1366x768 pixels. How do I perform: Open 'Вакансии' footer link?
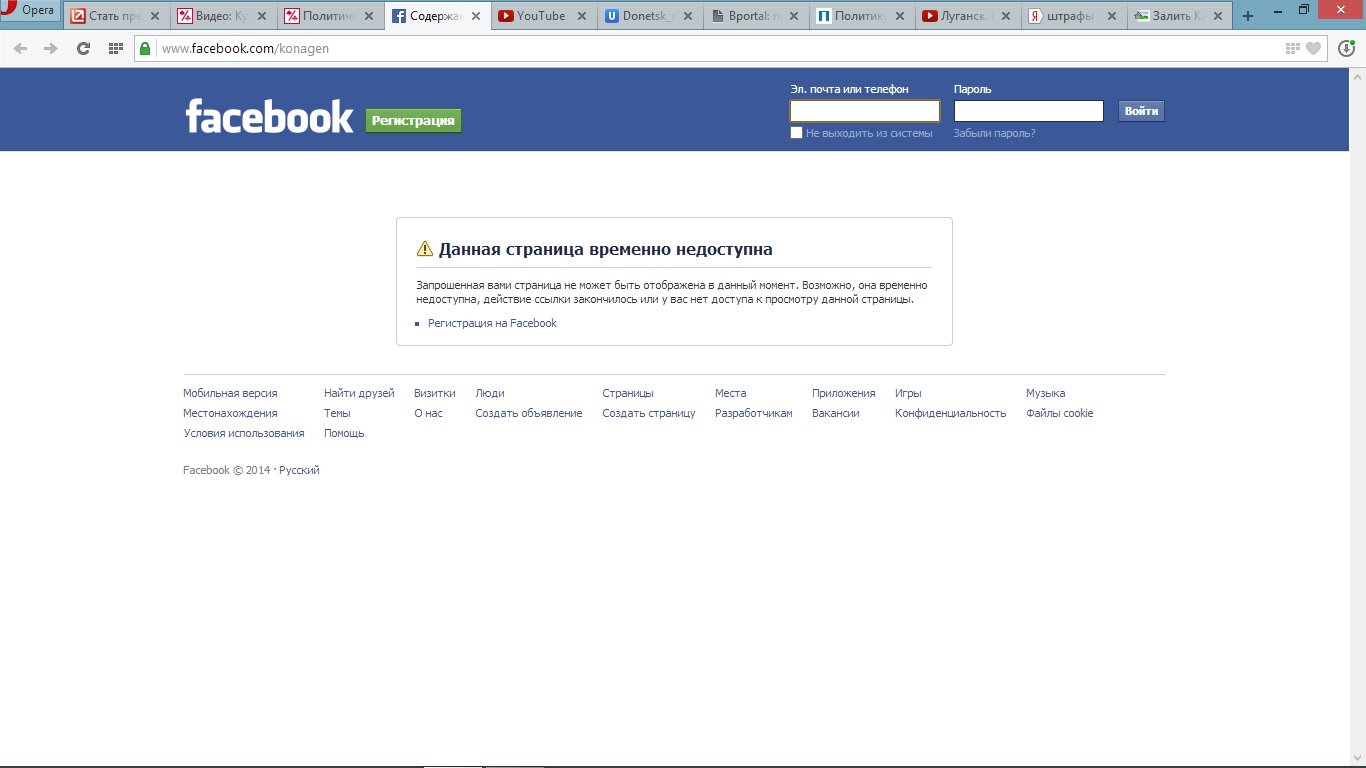[x=836, y=413]
